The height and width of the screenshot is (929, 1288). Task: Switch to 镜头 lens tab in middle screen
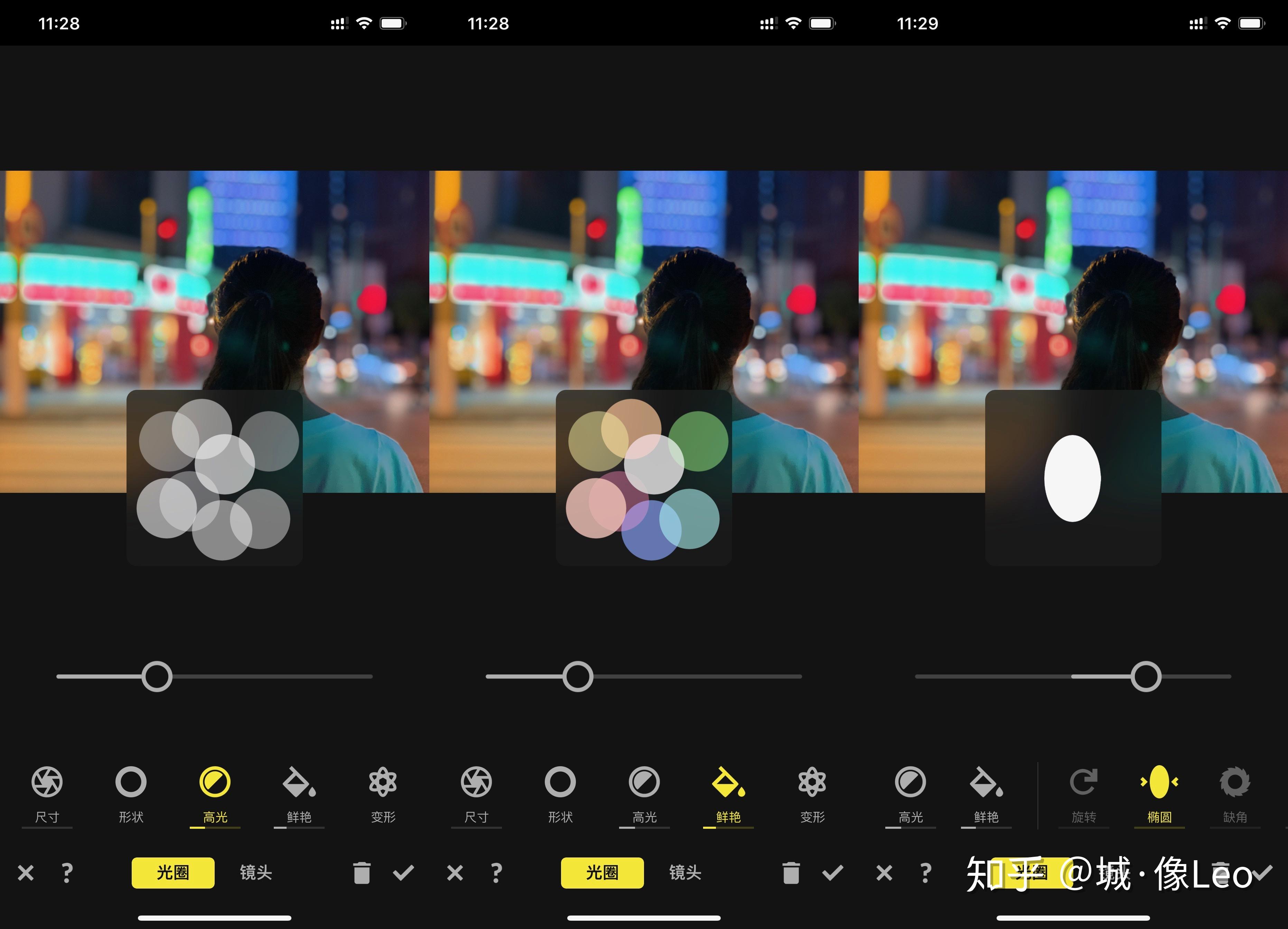[685, 872]
